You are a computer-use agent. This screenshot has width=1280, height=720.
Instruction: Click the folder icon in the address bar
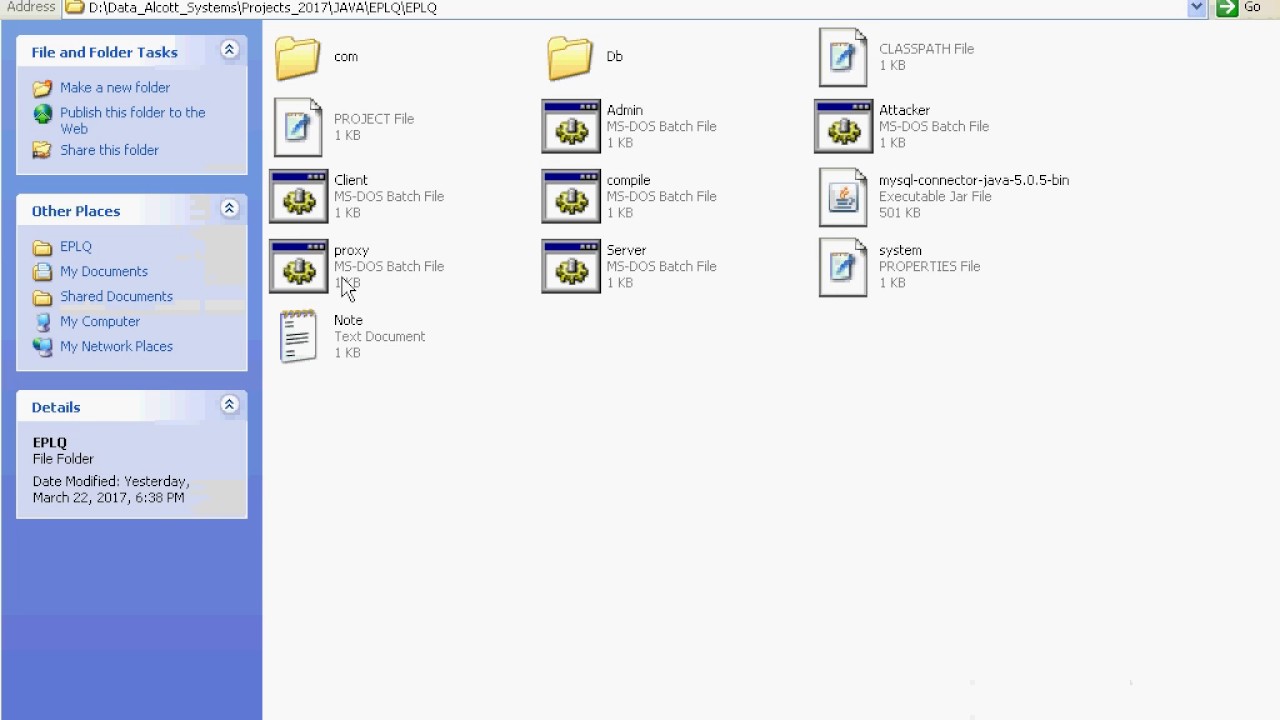74,7
